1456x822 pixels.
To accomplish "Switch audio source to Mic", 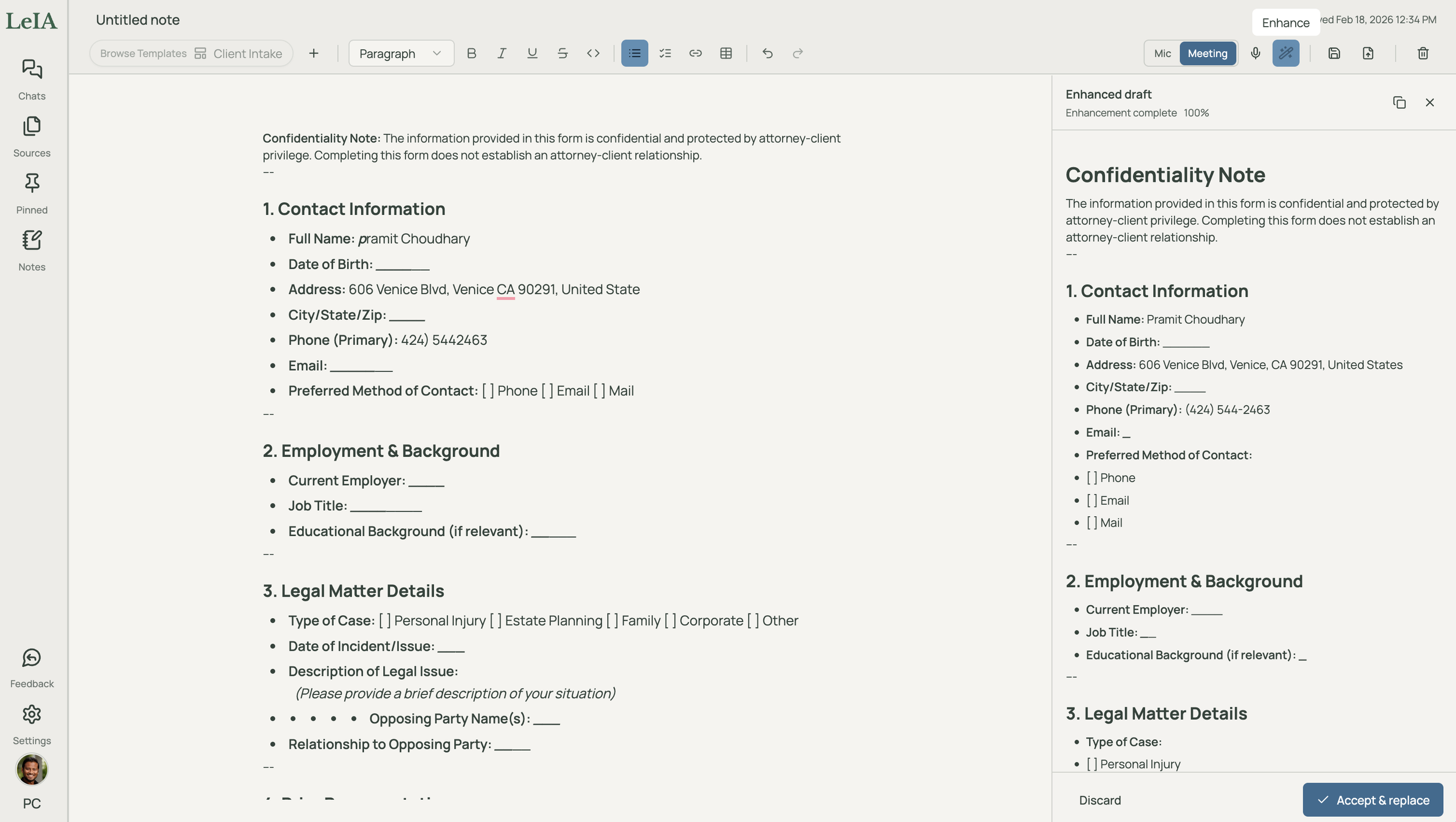I will tap(1162, 54).
